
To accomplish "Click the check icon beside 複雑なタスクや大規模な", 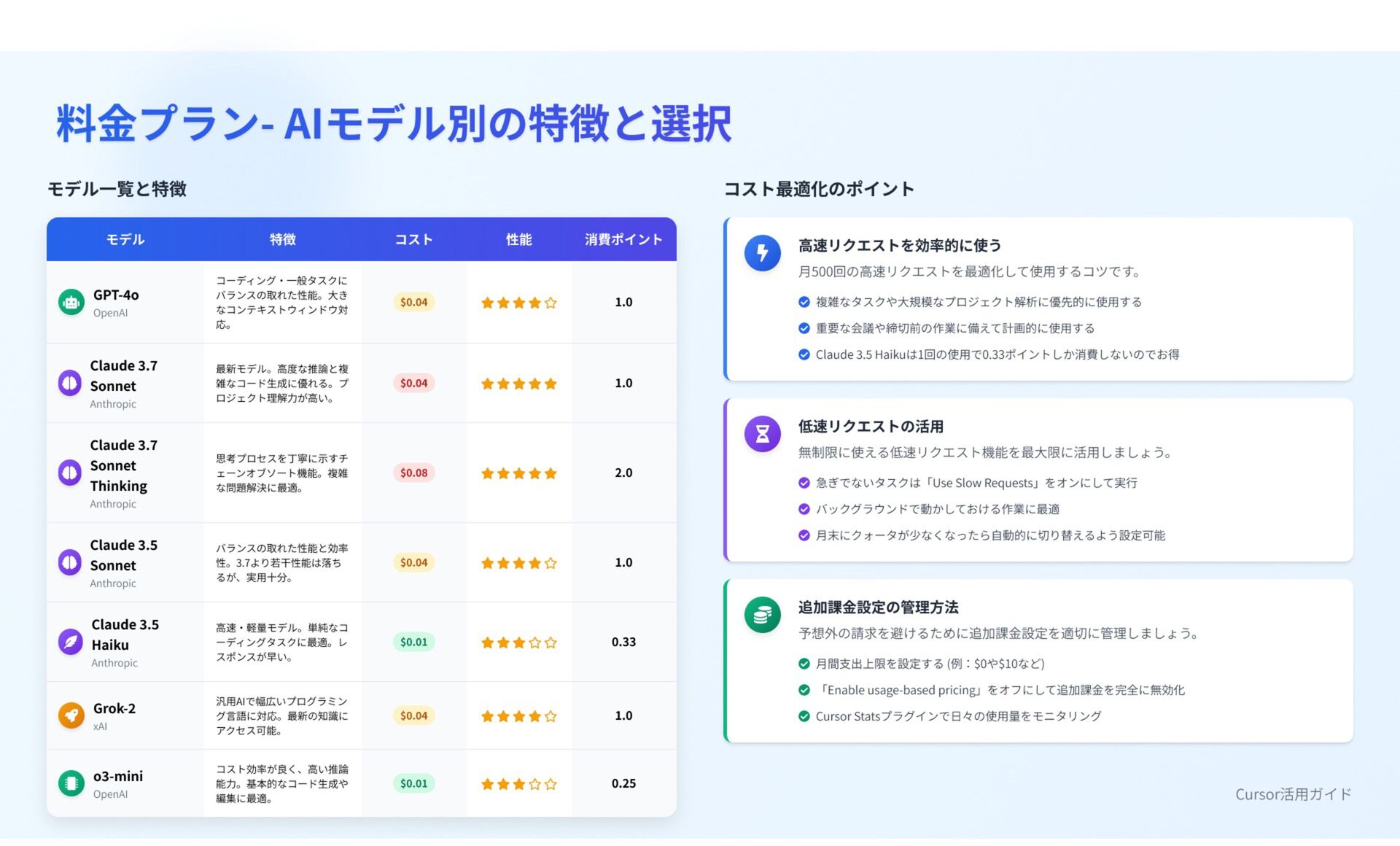I will click(804, 302).
